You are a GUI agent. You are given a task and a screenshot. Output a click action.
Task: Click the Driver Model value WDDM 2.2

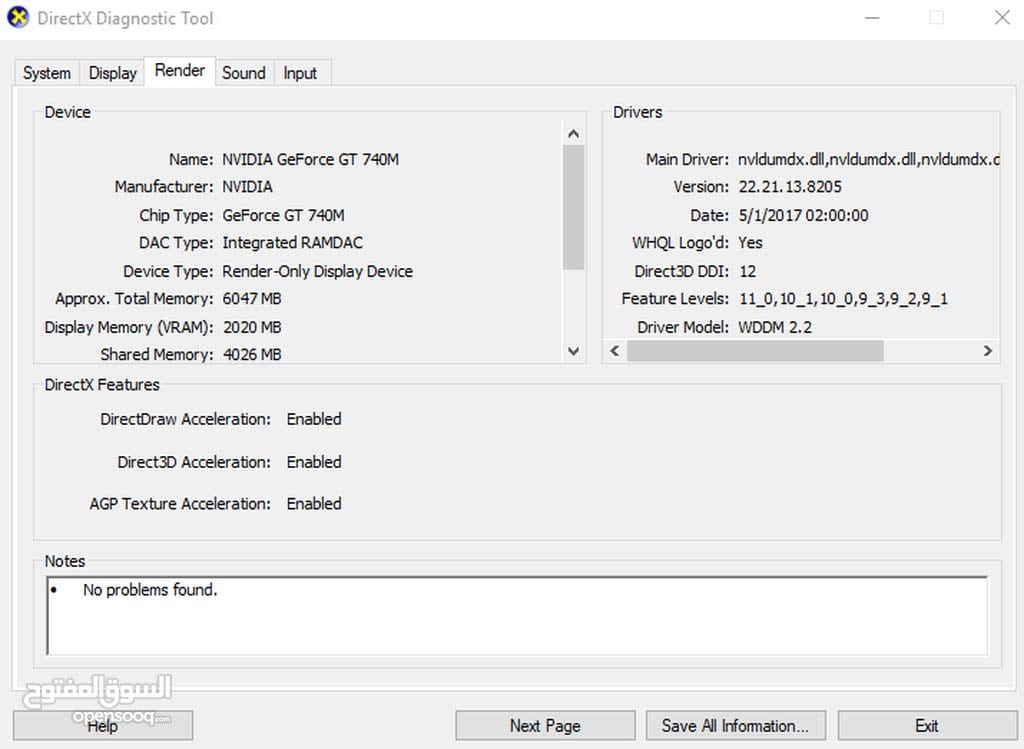point(775,327)
